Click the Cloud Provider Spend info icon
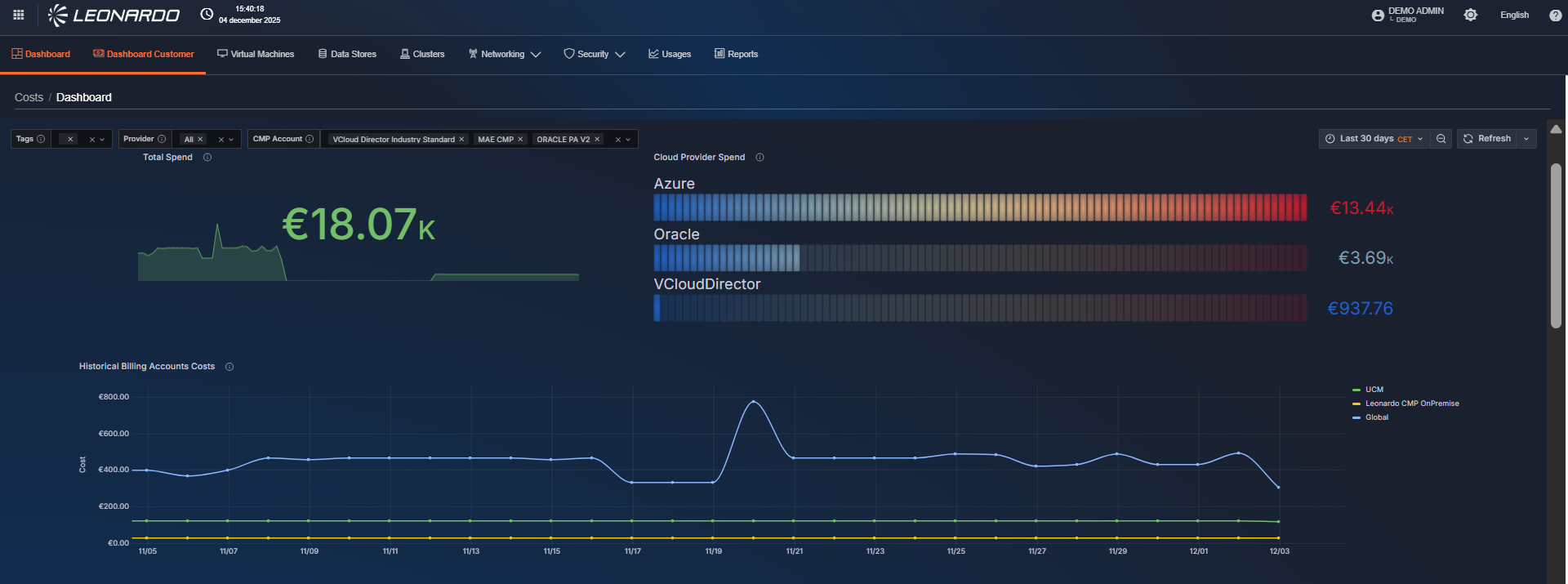Image resolution: width=1568 pixels, height=584 pixels. 759,158
